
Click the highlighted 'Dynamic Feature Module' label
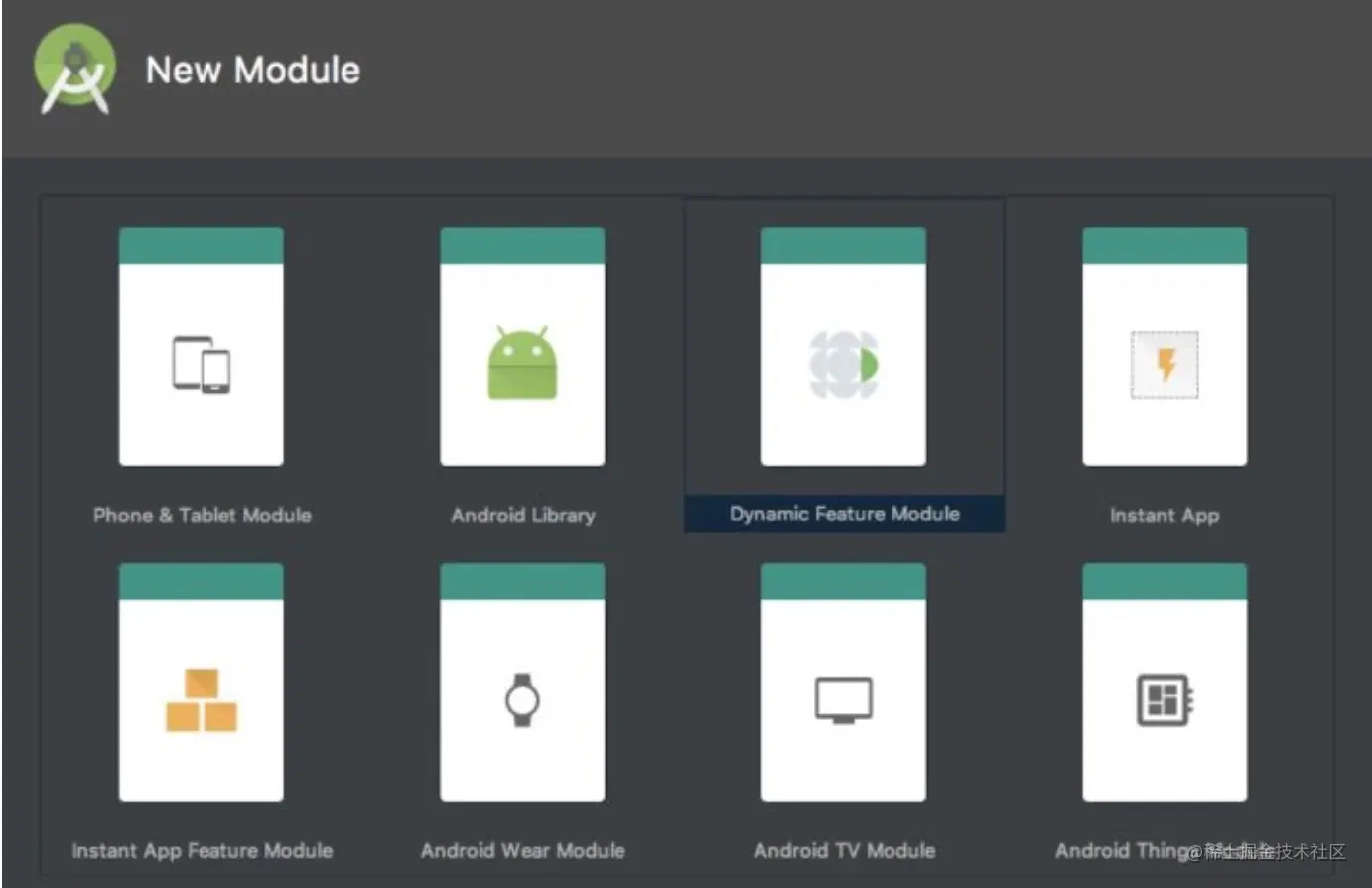coord(845,514)
